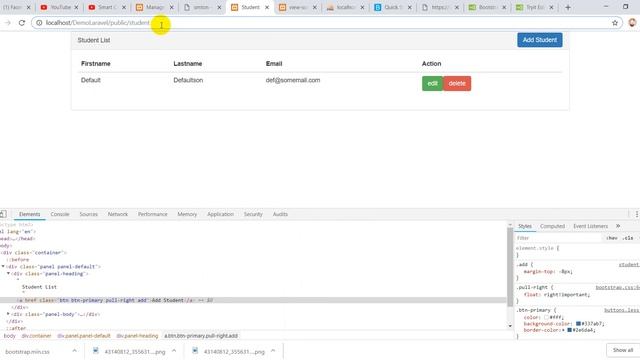
Task: Select body in the DOM breadcrumb
Action: click(9, 336)
